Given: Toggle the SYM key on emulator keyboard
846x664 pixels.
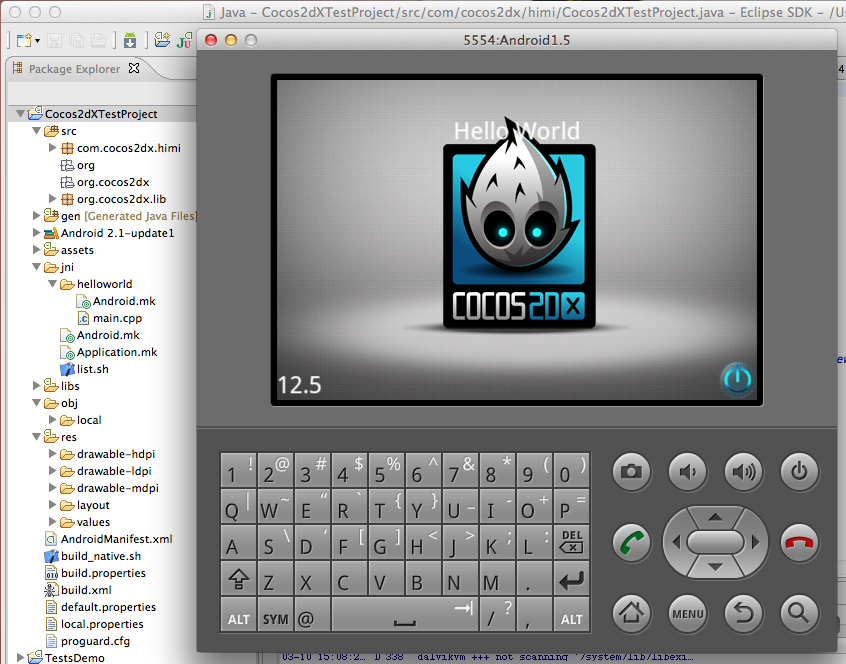Looking at the screenshot, I should 275,614.
